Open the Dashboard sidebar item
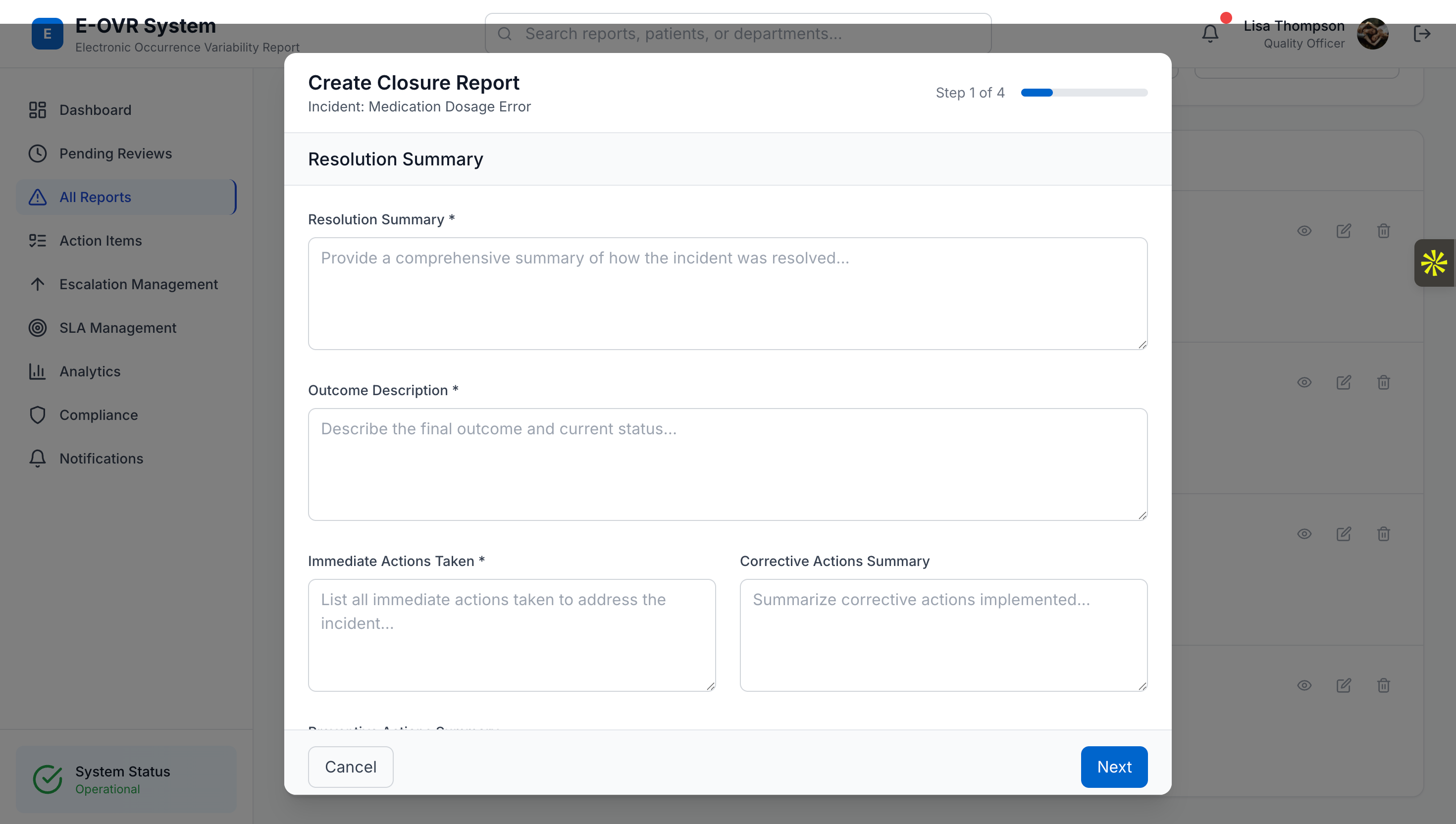The width and height of the screenshot is (1456, 824). pyautogui.click(x=95, y=110)
